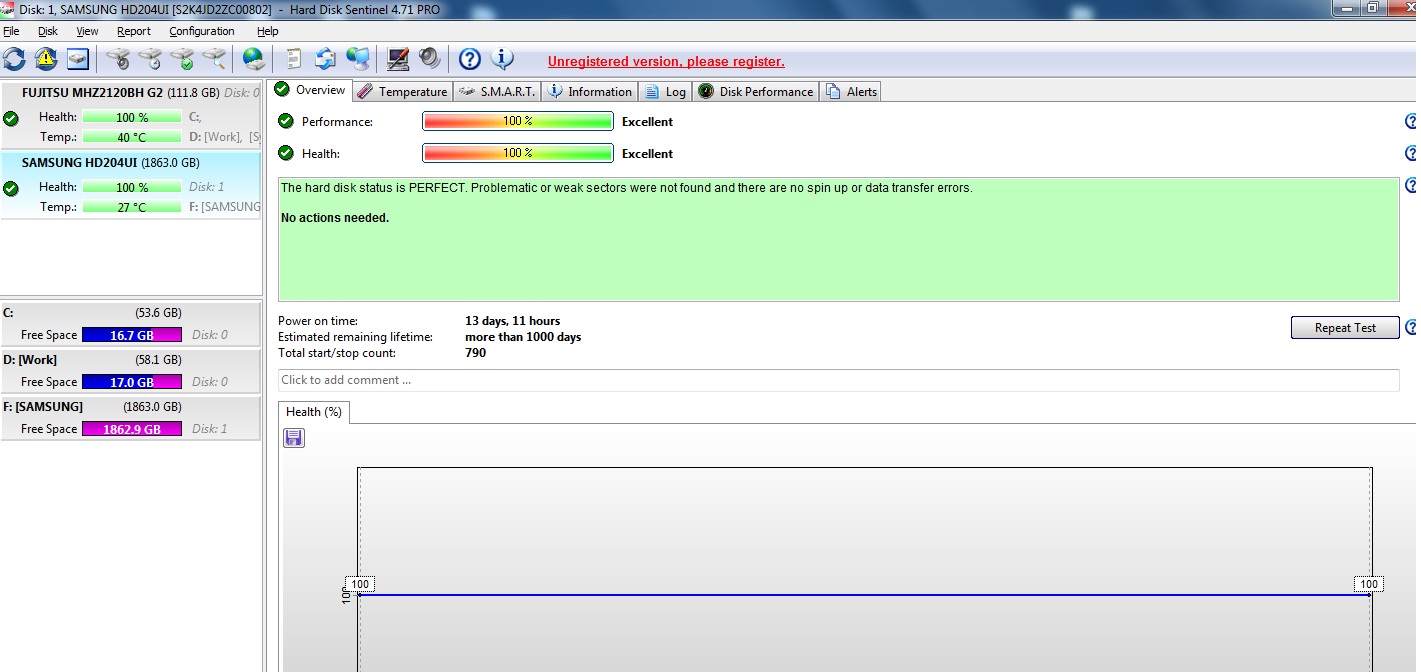This screenshot has height=672, width=1421.
Task: Click help icon beside Health row
Action: coord(1411,154)
